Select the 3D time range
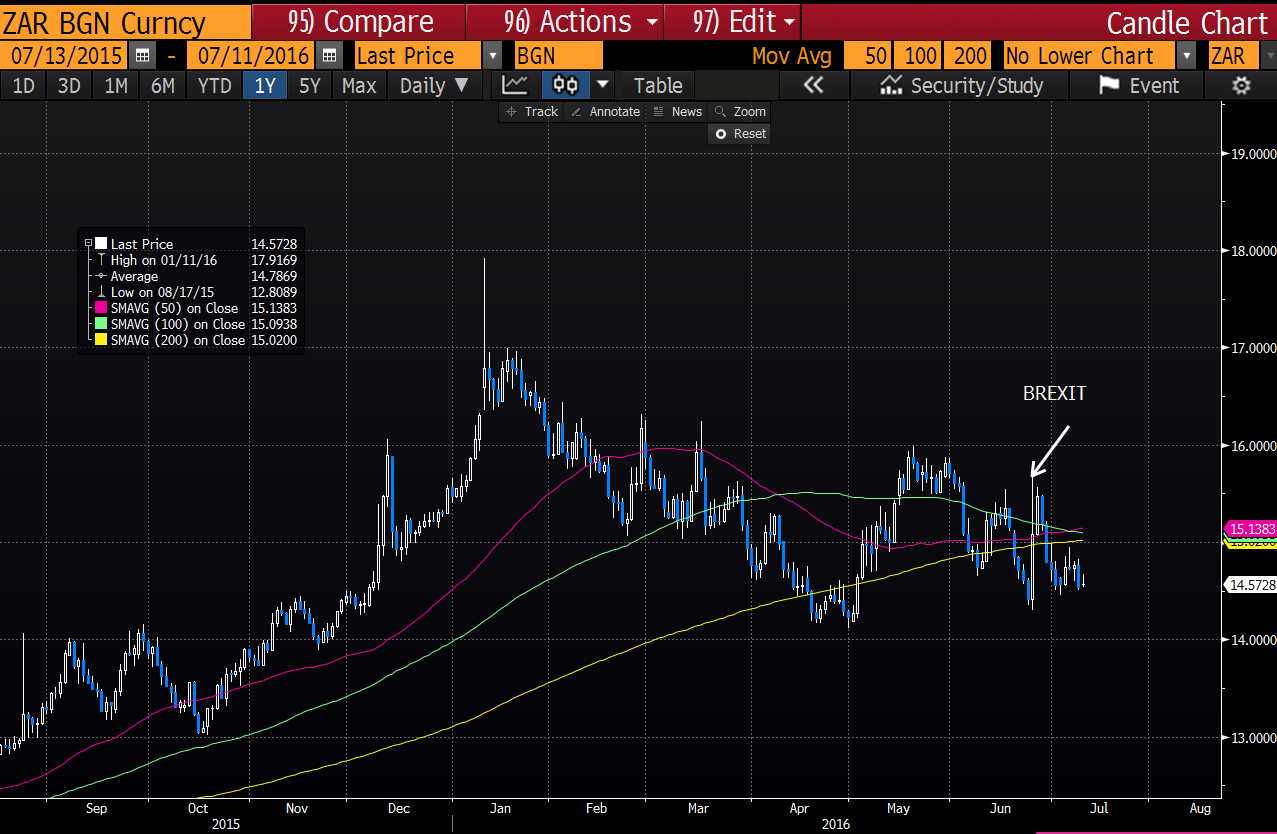The height and width of the screenshot is (834, 1277). click(x=69, y=86)
